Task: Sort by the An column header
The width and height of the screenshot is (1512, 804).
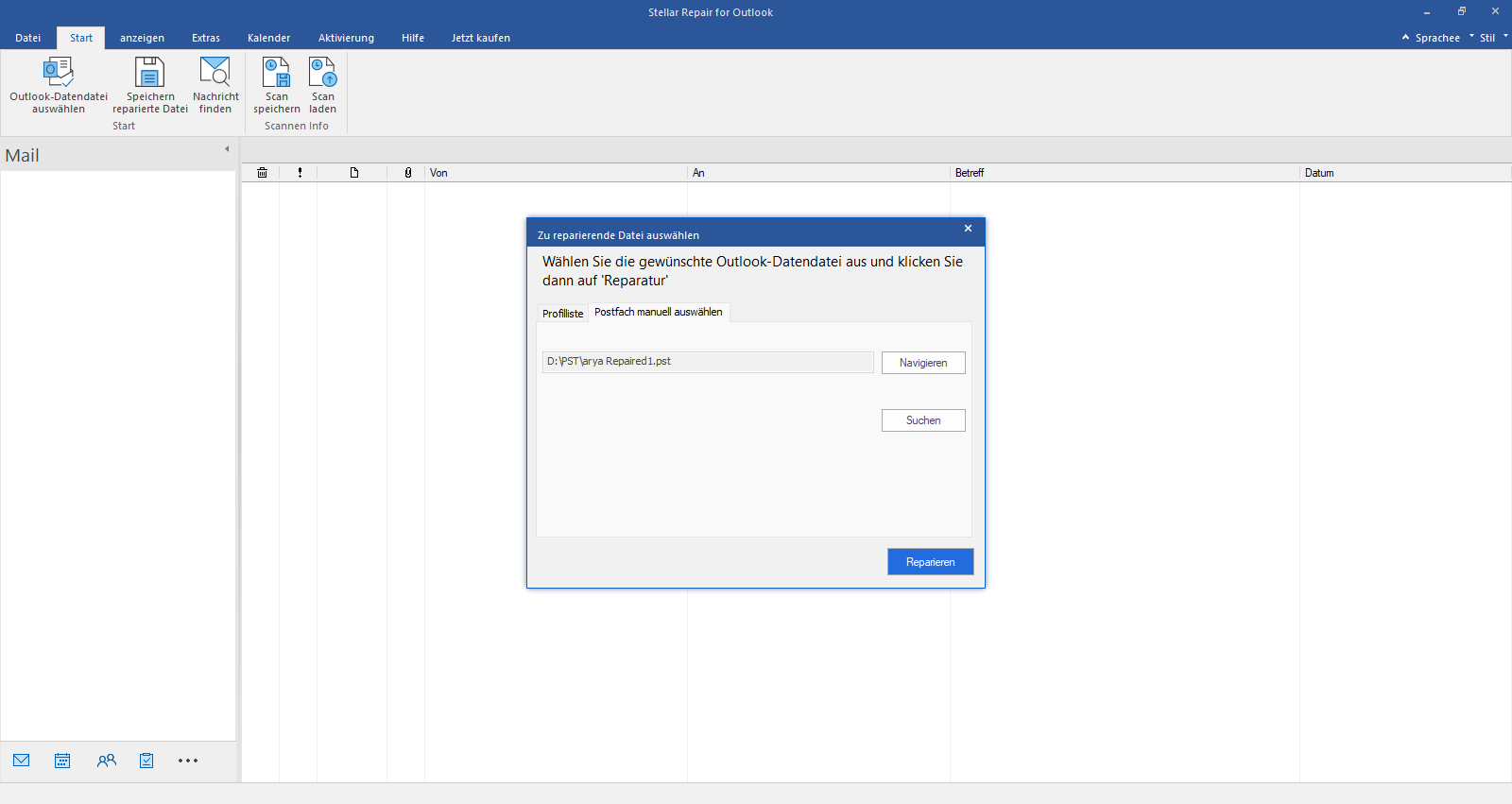Action: coord(818,173)
